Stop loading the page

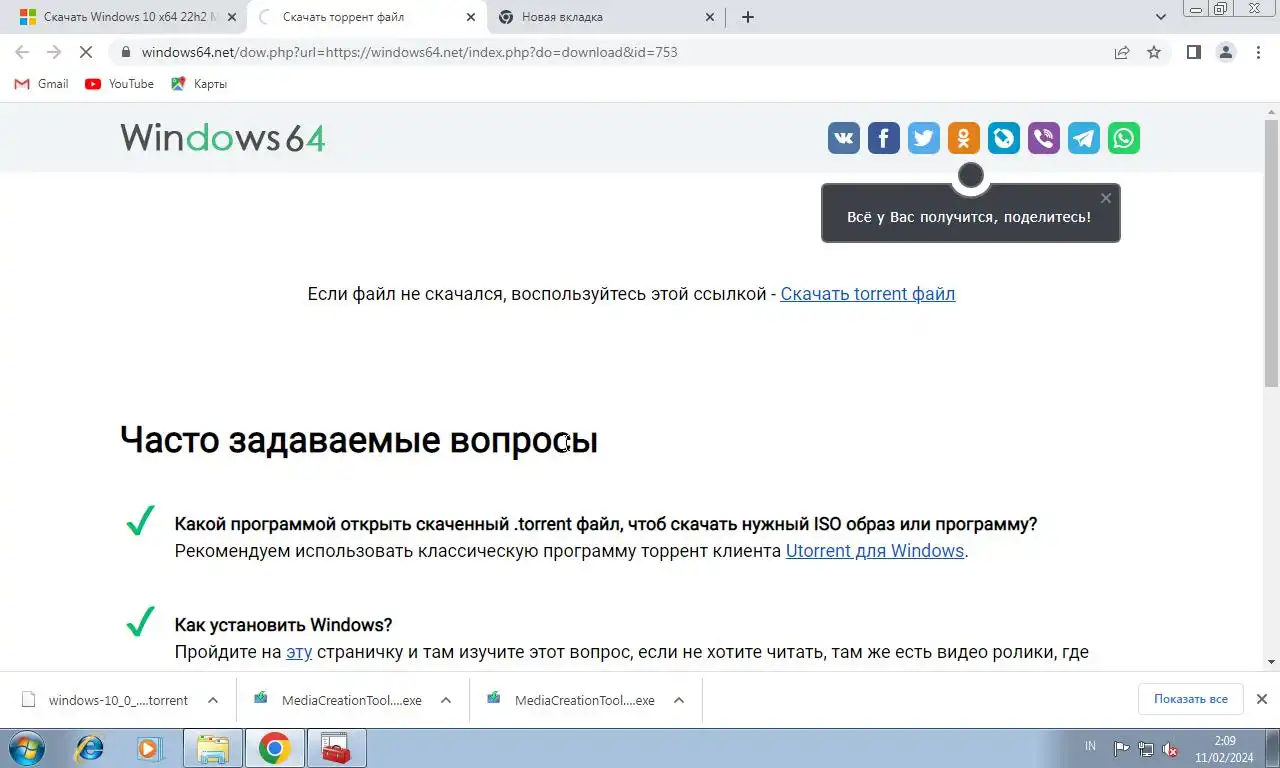pos(86,52)
